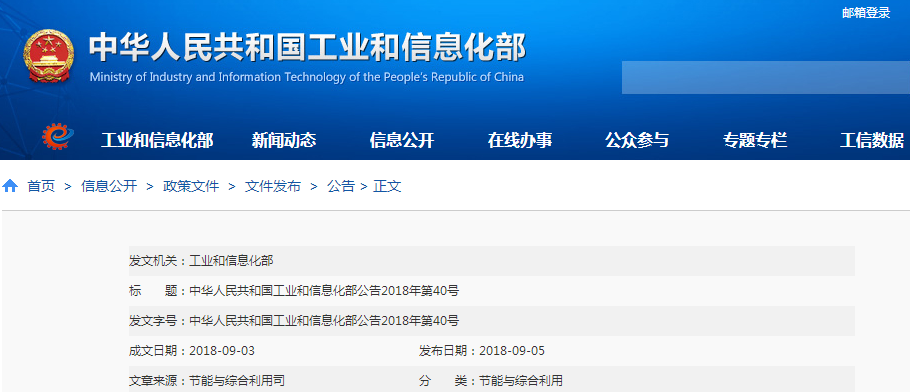910x392 pixels.
Task: Open the 公众参与 navigation menu
Action: (637, 140)
